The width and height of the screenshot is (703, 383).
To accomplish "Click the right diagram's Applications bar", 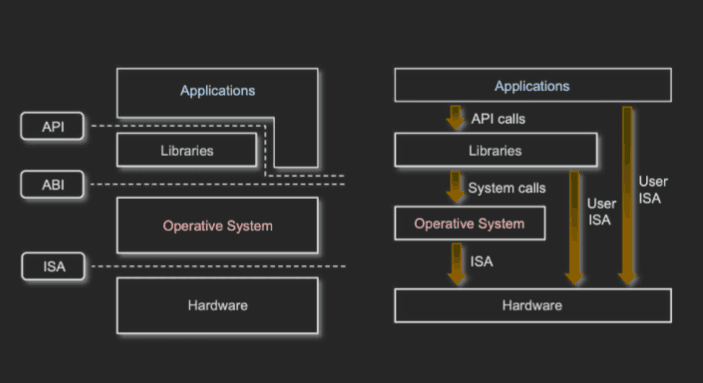I will click(533, 85).
